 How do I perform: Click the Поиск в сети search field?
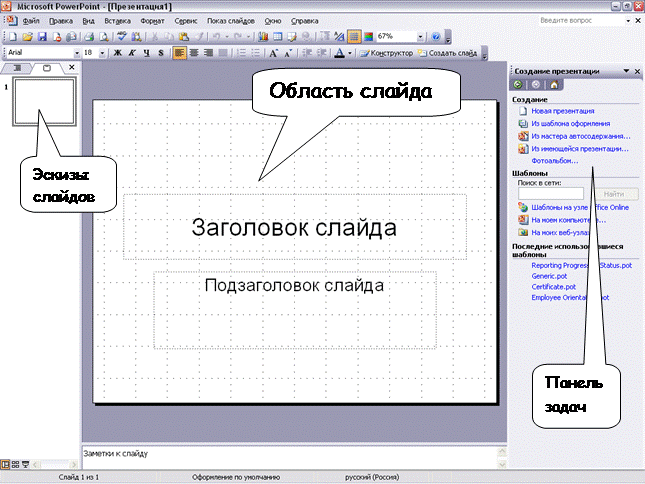(551, 194)
